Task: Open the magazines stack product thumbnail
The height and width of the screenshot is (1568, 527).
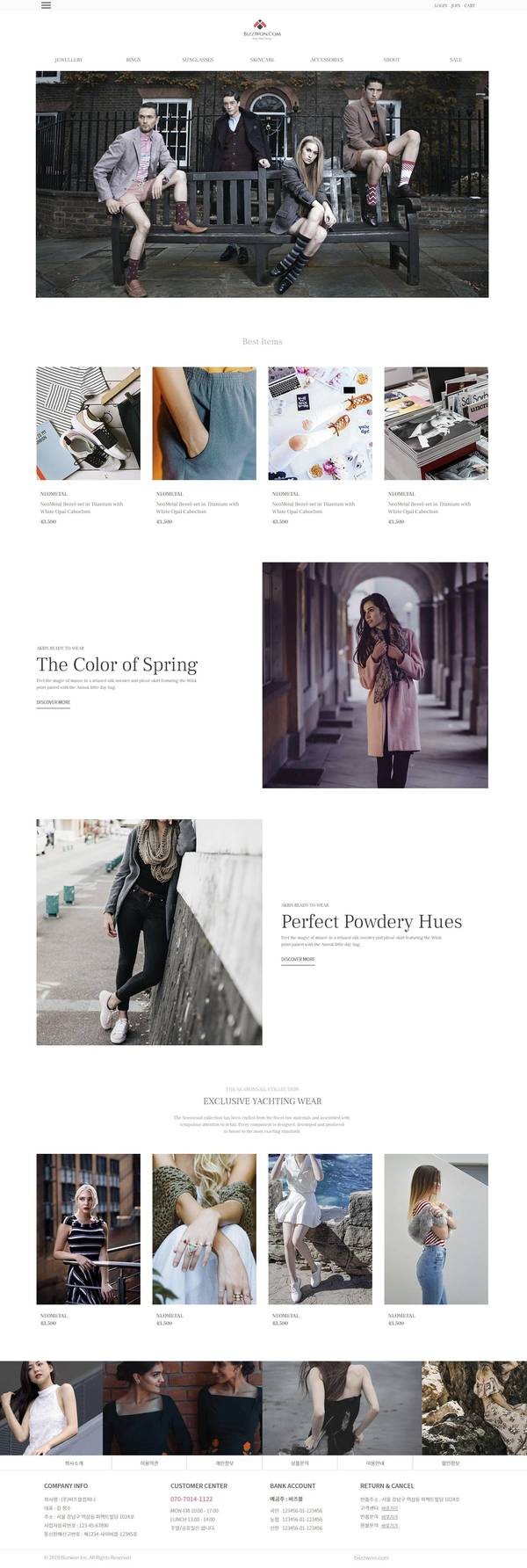Action: [x=436, y=424]
